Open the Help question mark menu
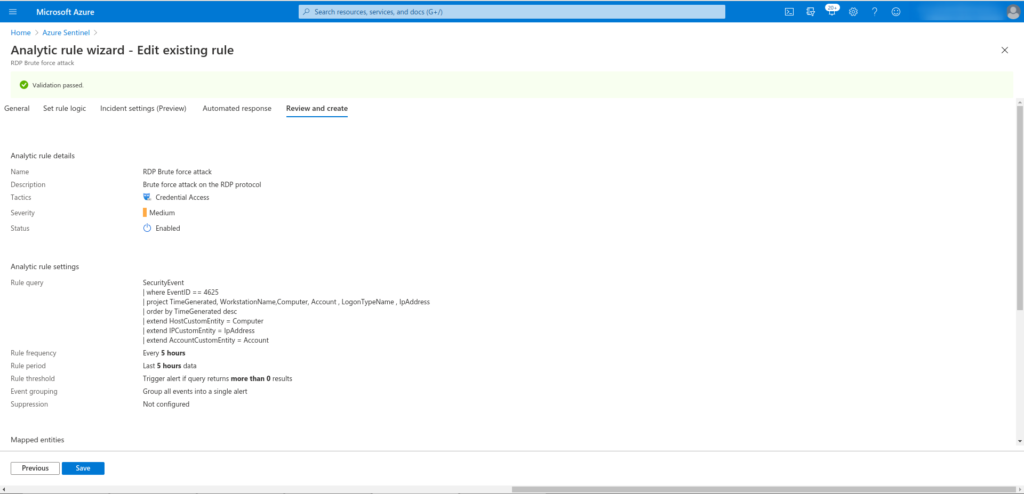The width and height of the screenshot is (1024, 494). [x=874, y=12]
